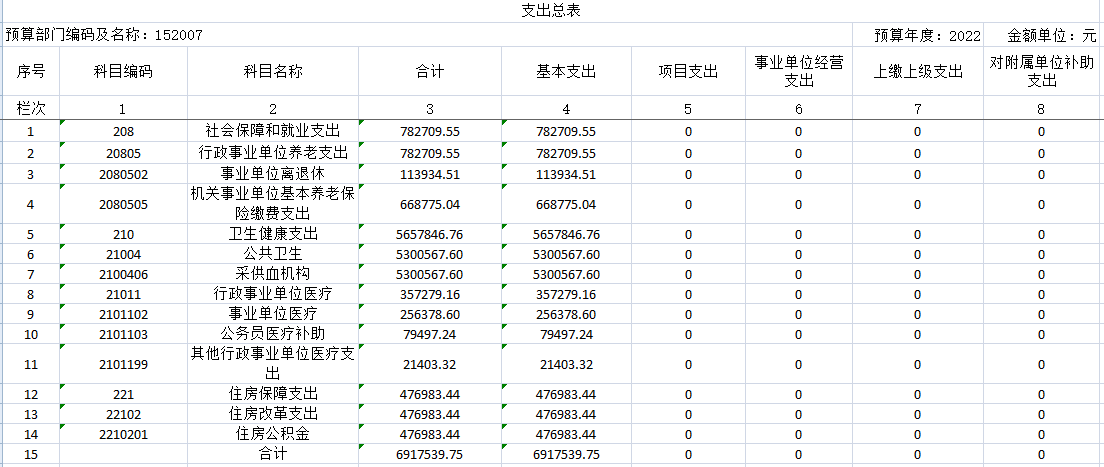
Task: Select the 住房公积金 cell
Action: pos(272,434)
